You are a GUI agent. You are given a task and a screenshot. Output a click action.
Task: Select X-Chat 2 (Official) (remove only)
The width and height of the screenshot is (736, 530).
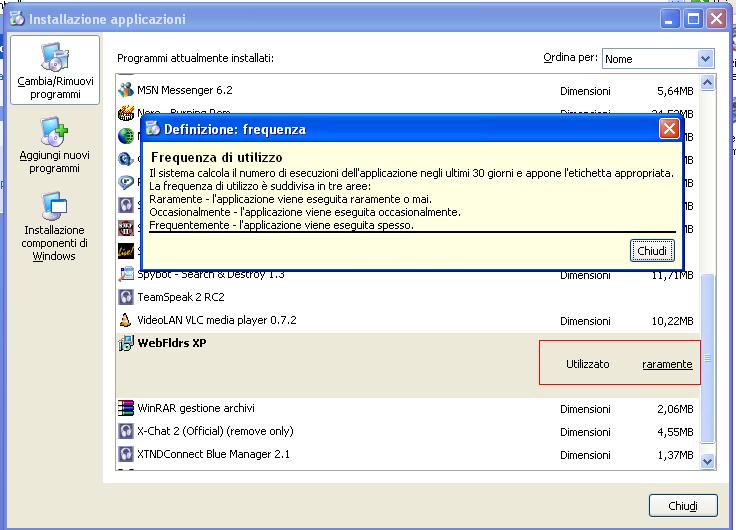(407, 431)
